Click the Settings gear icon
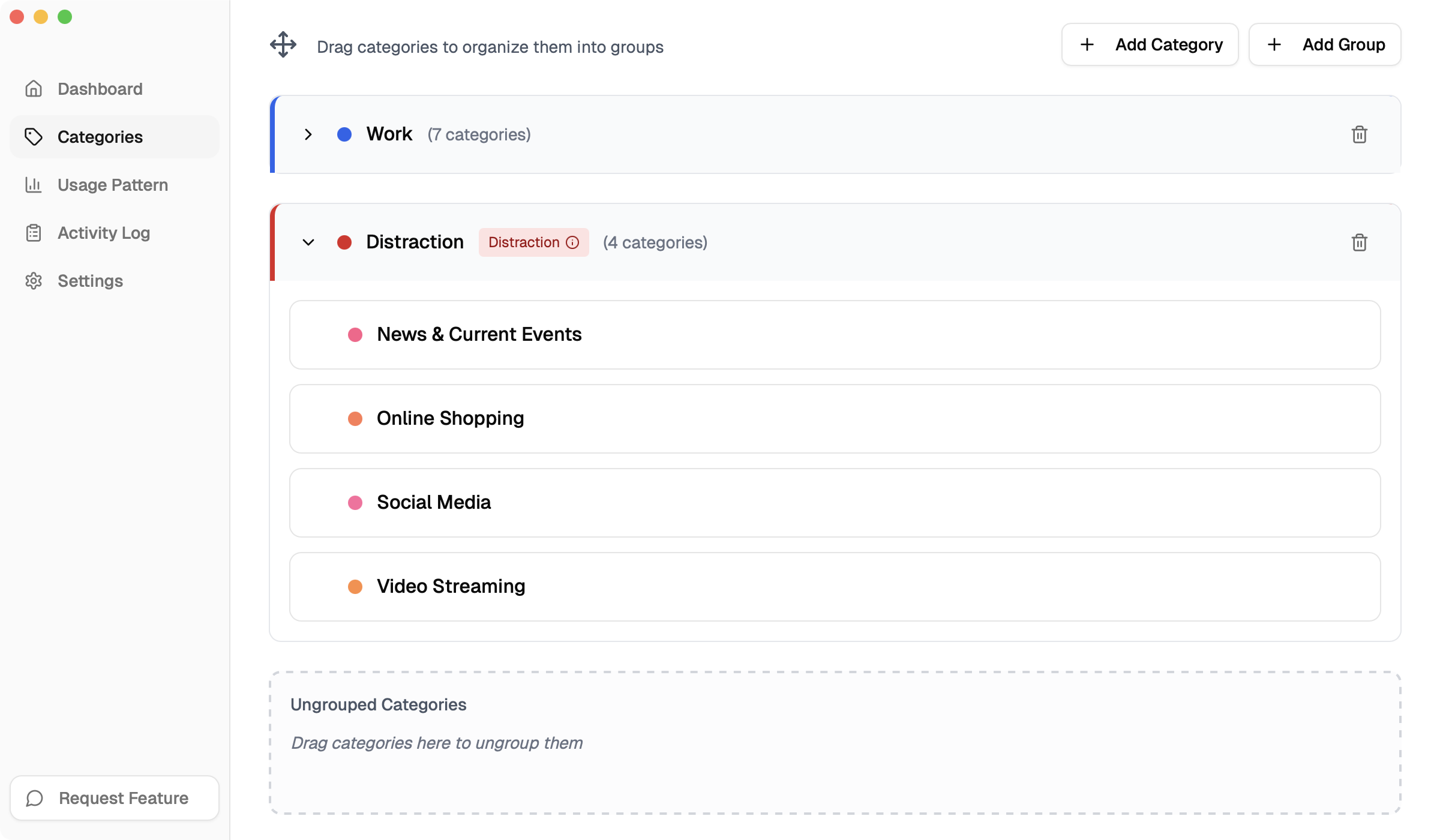The width and height of the screenshot is (1440, 840). (34, 281)
